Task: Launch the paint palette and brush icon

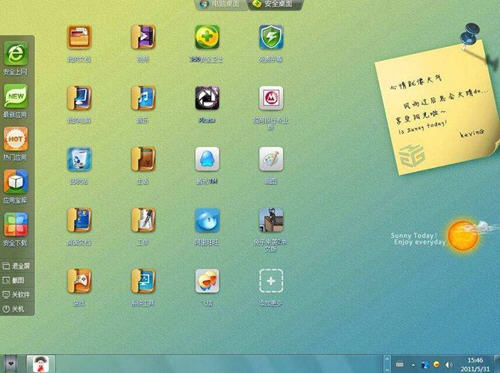Action: [x=271, y=159]
